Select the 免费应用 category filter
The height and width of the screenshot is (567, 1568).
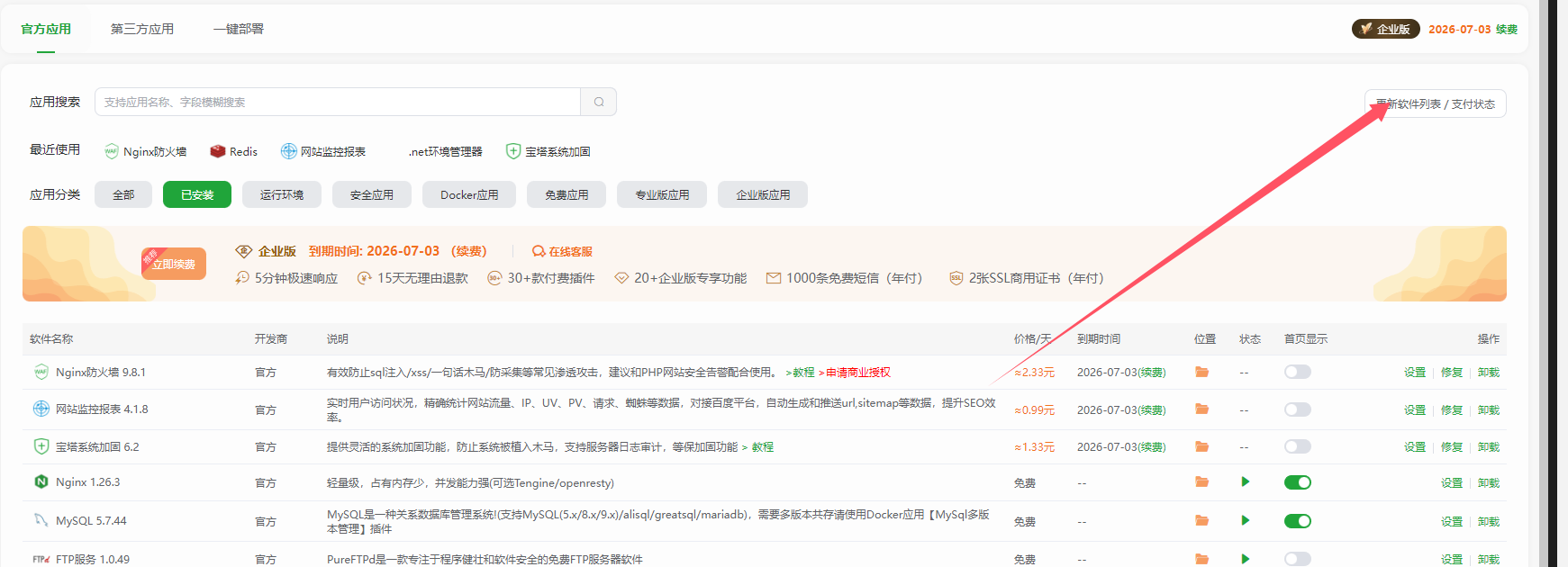[566, 194]
